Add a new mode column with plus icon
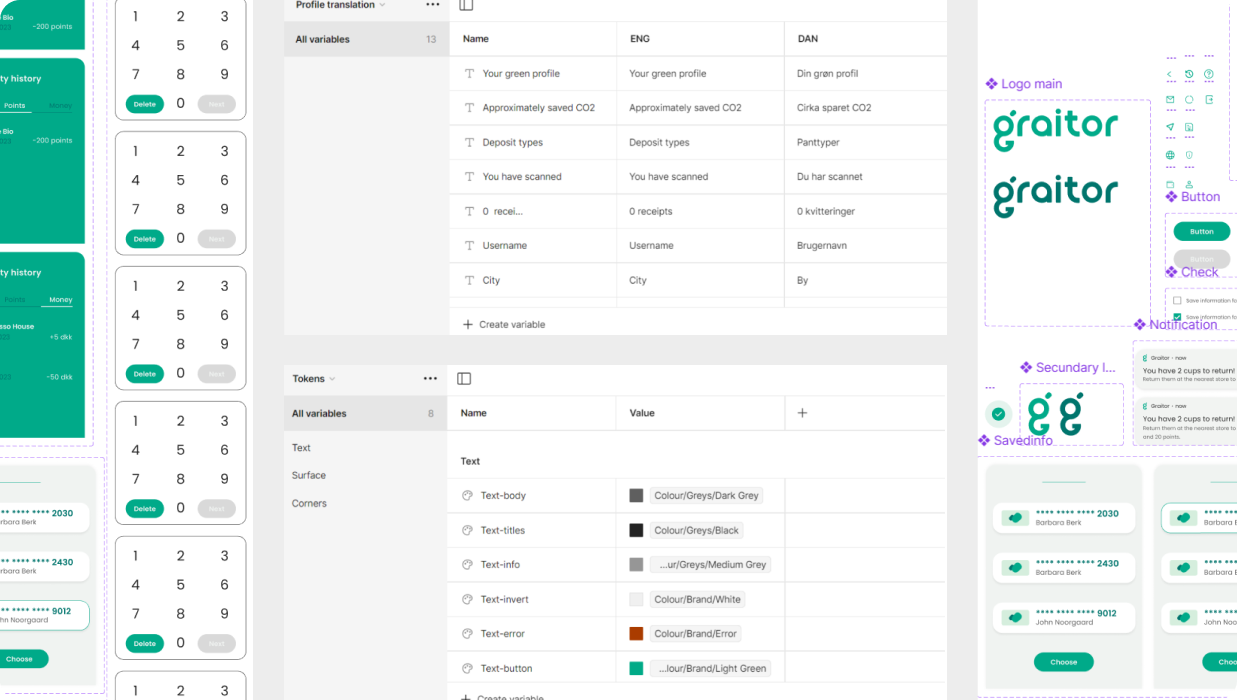 point(802,413)
